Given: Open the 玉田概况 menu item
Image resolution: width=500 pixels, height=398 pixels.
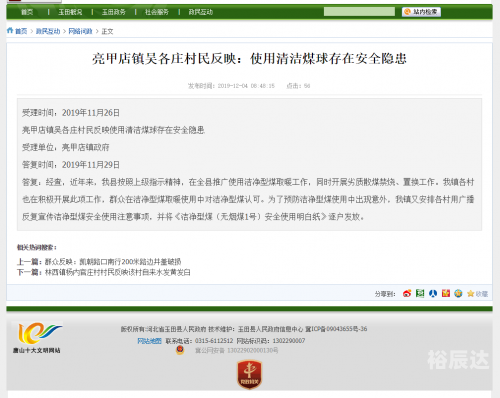Looking at the screenshot, I should 70,12.
